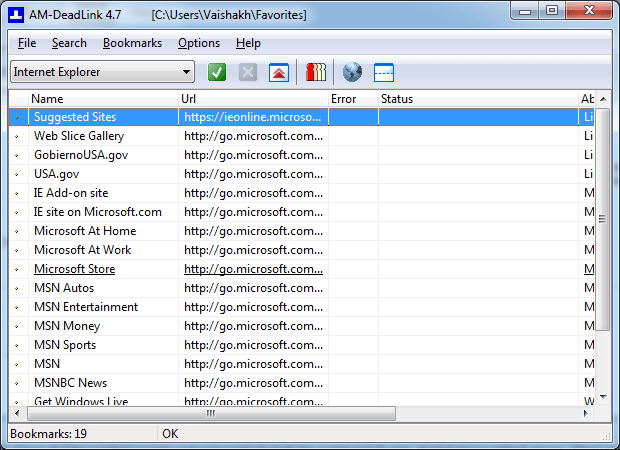Click the globe internal browser icon
This screenshot has width=620, height=450.
352,72
